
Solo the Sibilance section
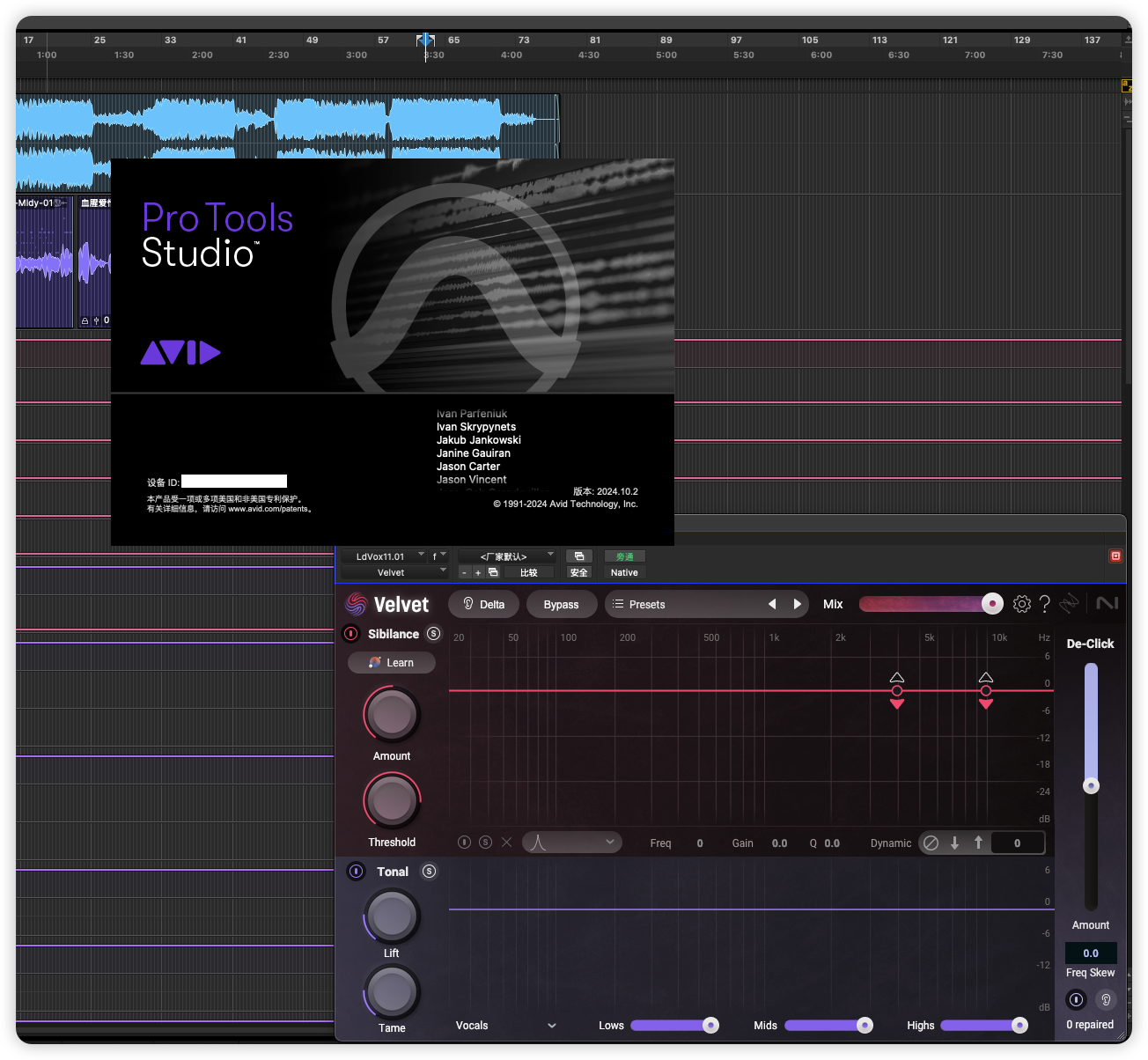pyautogui.click(x=433, y=634)
